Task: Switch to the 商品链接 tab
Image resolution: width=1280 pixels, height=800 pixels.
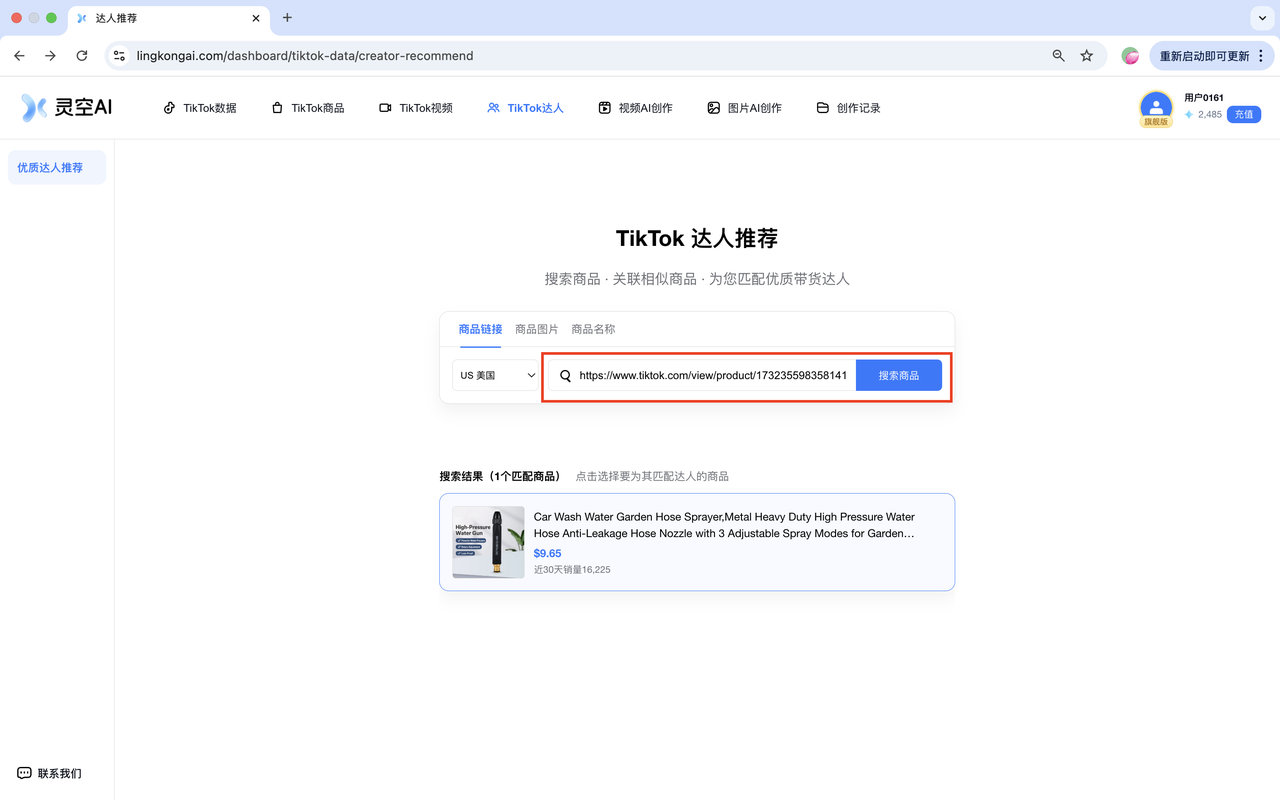Action: pyautogui.click(x=481, y=329)
